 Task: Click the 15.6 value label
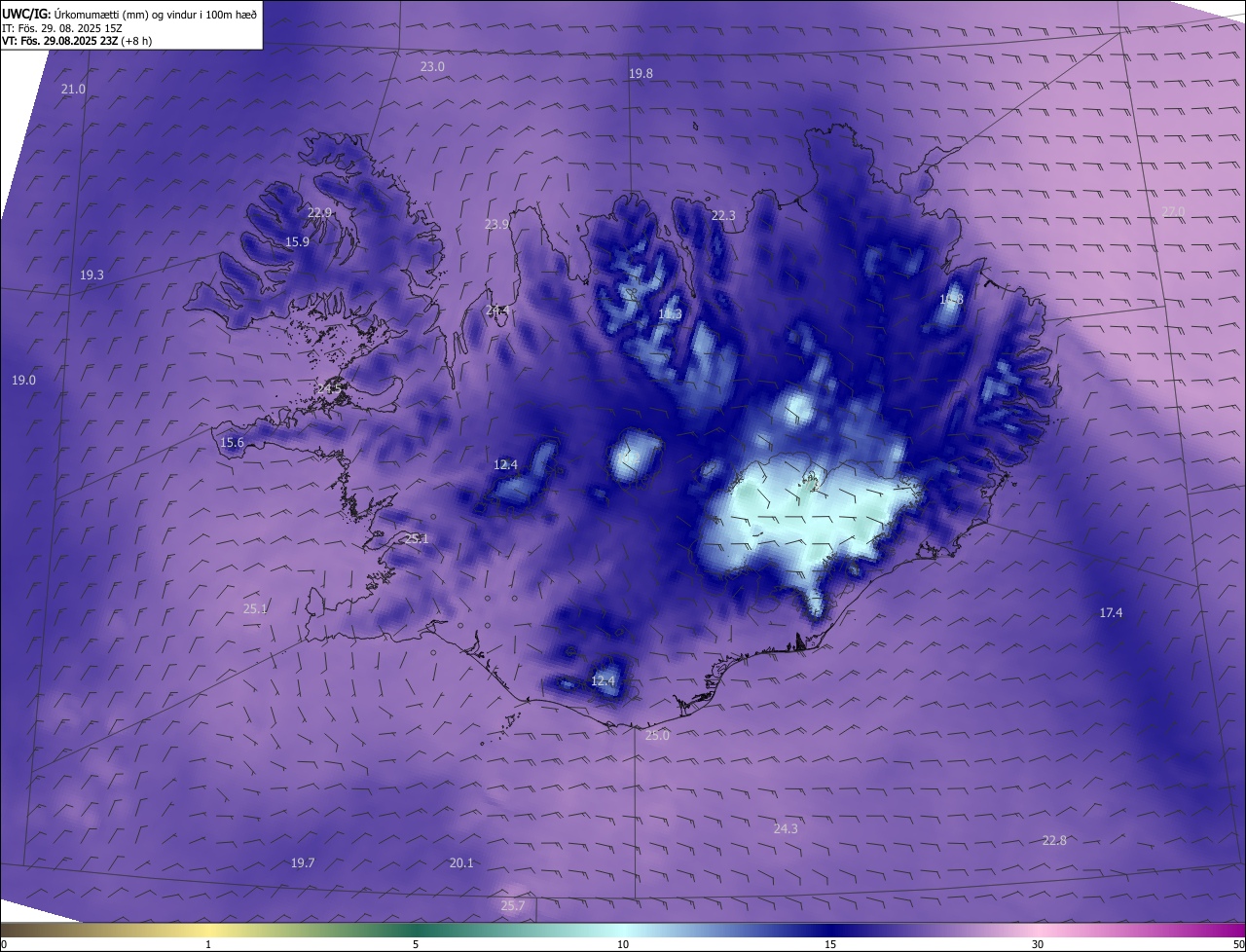click(x=232, y=443)
